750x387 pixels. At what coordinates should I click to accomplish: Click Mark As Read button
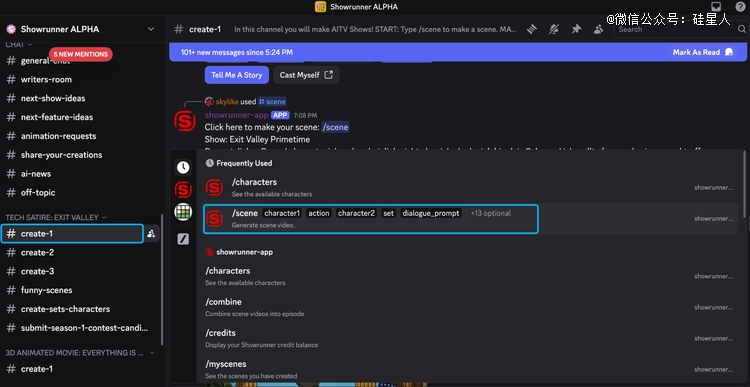point(703,52)
